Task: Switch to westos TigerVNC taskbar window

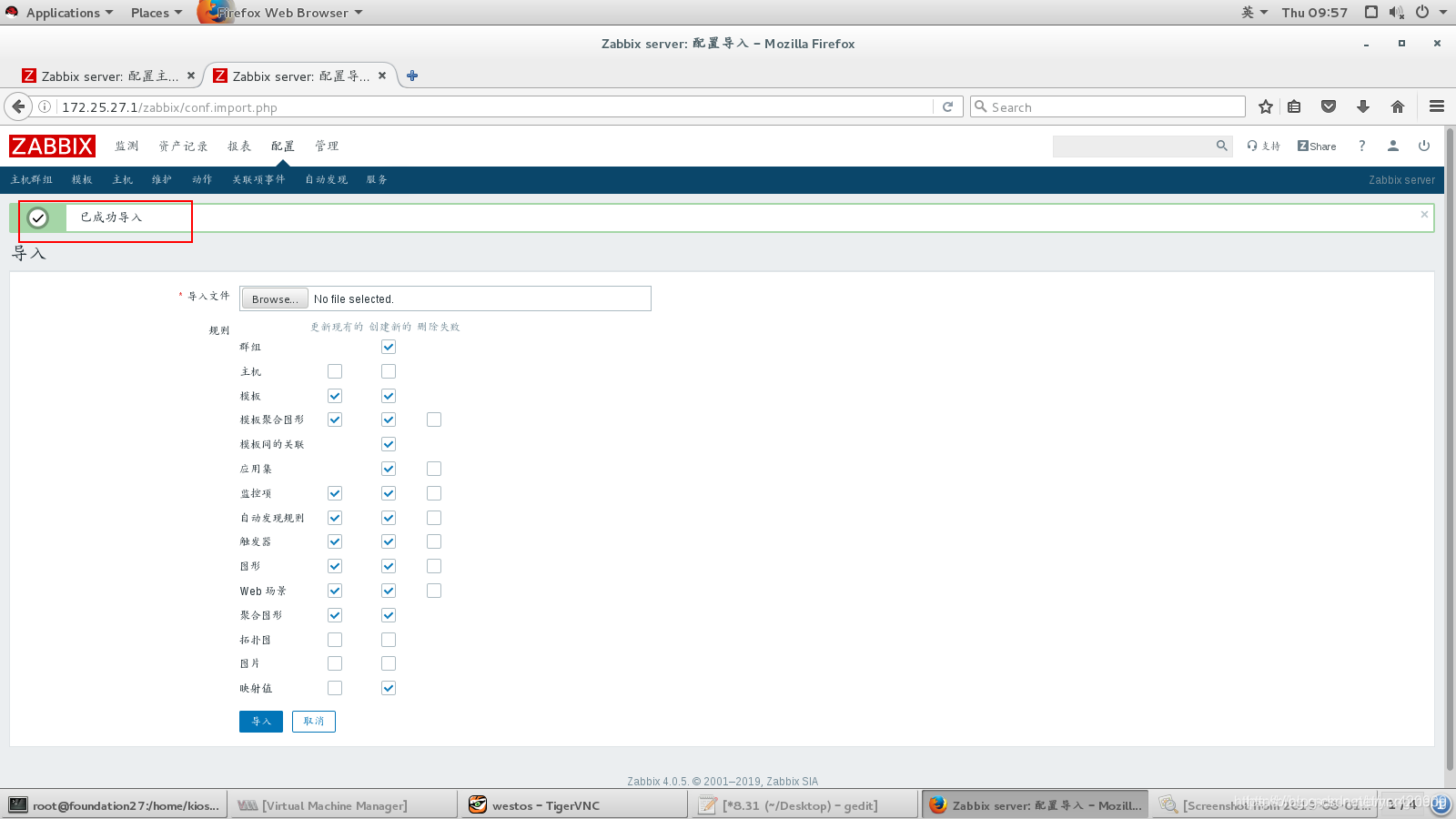Action: (x=575, y=805)
